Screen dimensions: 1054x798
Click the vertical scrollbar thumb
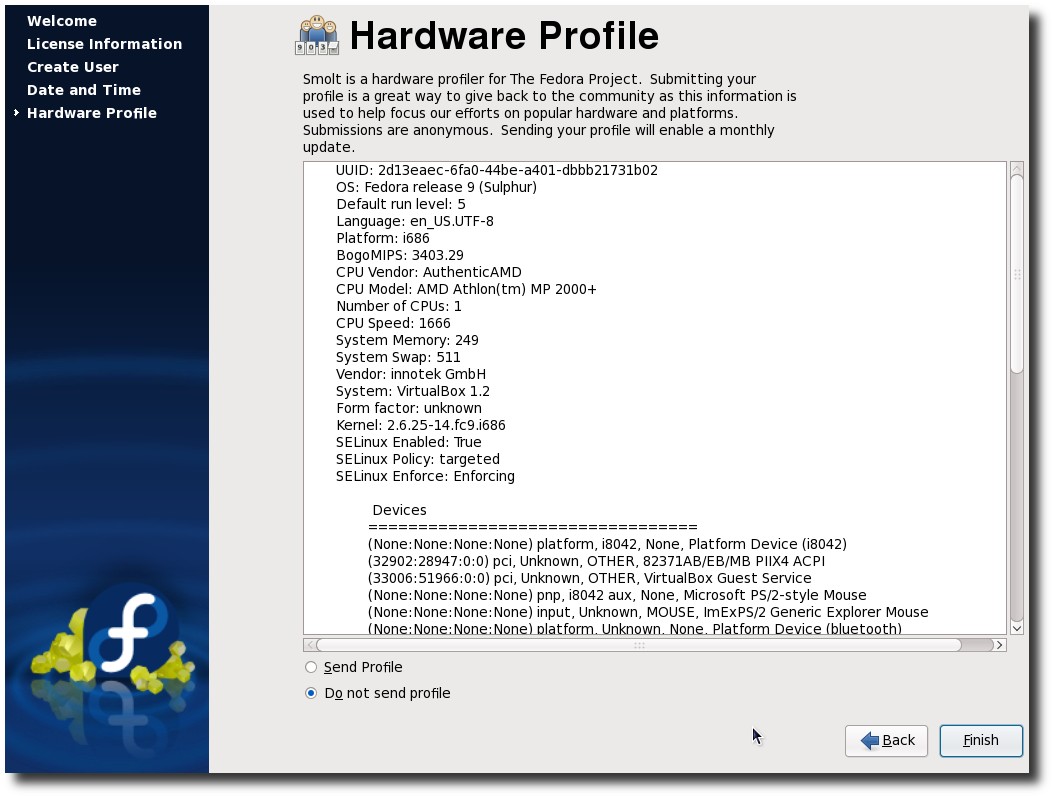pos(1016,274)
